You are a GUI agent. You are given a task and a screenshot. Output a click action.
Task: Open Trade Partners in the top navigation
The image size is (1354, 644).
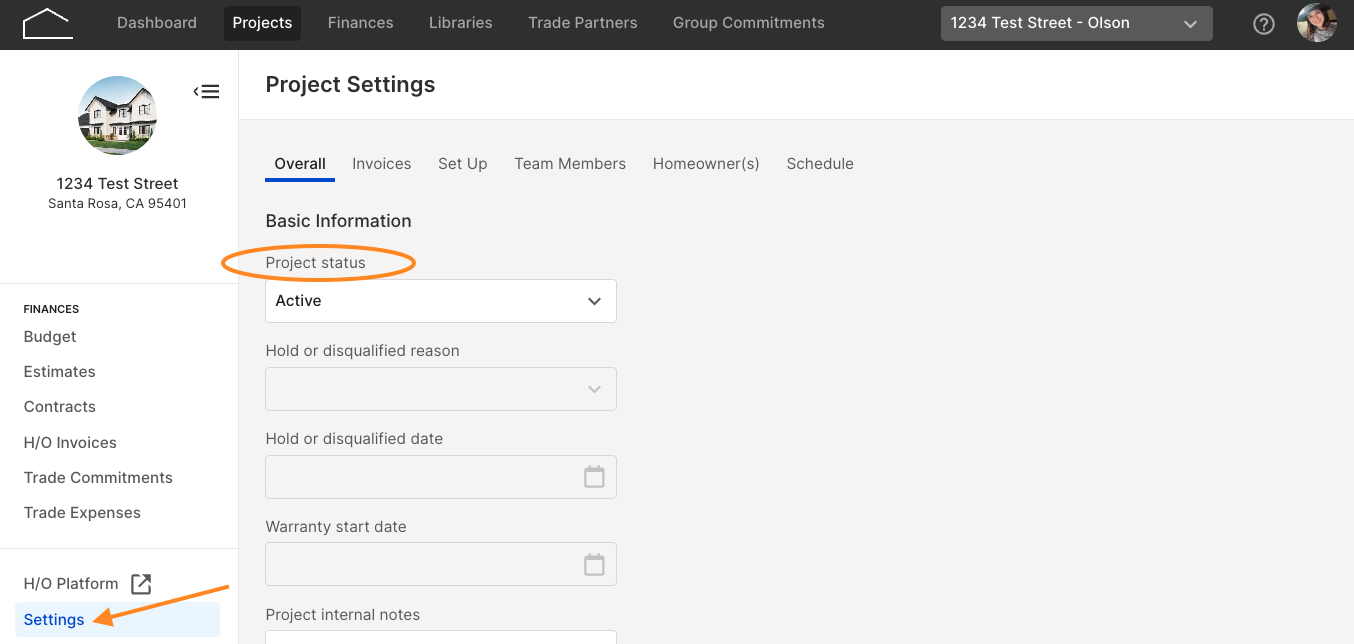point(583,23)
